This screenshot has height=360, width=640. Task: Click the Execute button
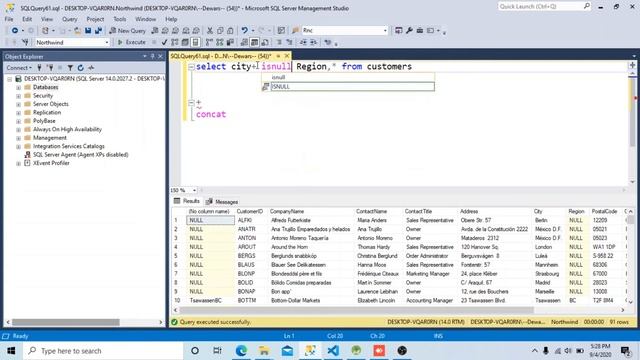pyautogui.click(x=131, y=42)
